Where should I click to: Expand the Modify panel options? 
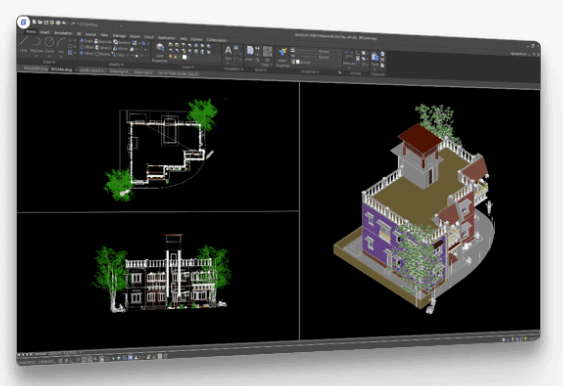point(116,64)
